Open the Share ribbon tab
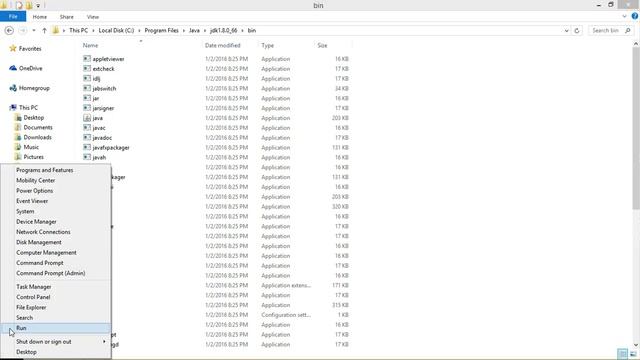Image resolution: width=640 pixels, height=360 pixels. click(67, 17)
